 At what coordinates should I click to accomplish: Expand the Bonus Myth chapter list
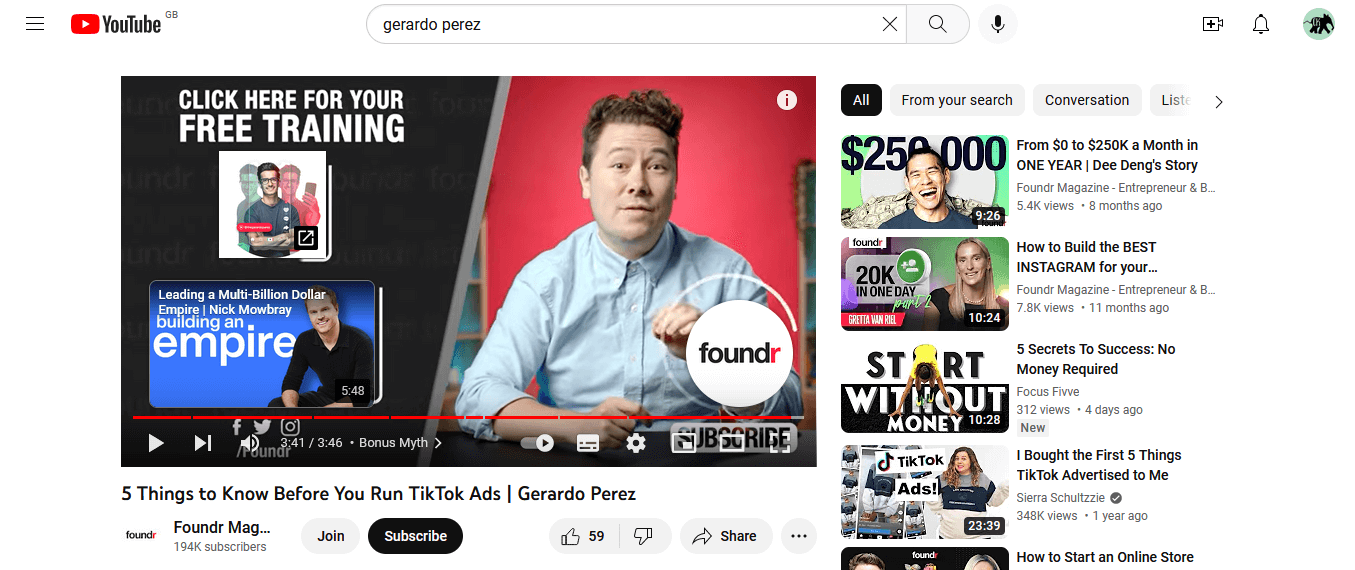400,443
